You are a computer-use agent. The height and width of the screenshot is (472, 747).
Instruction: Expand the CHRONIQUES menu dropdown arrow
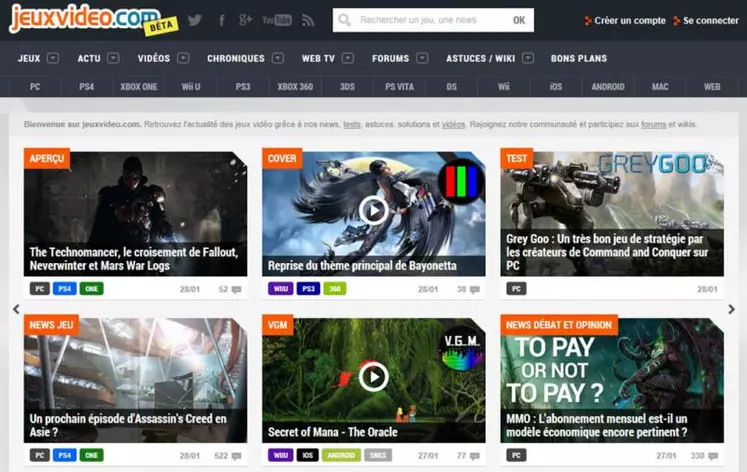pyautogui.click(x=278, y=58)
